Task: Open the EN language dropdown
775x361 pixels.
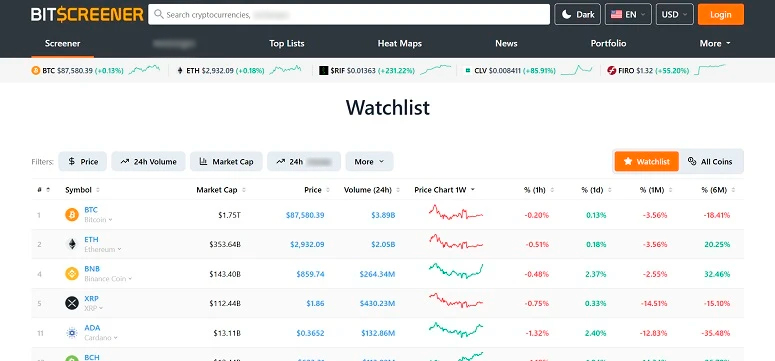Action: tap(628, 14)
